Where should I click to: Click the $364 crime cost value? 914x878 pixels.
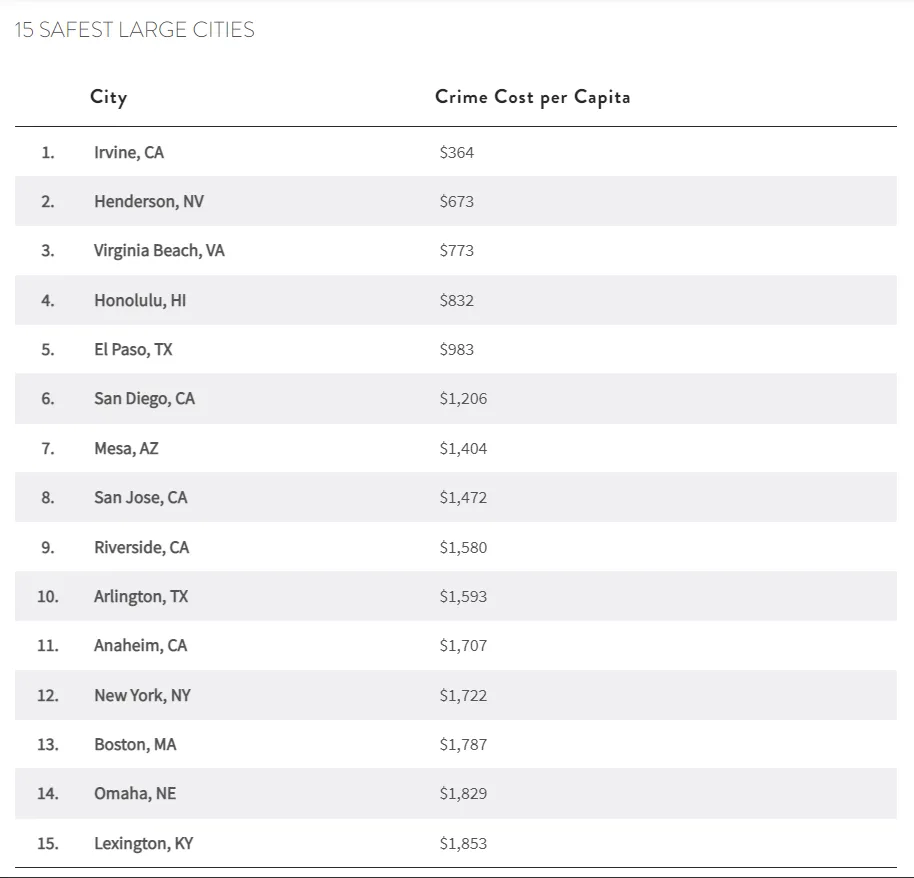click(457, 153)
